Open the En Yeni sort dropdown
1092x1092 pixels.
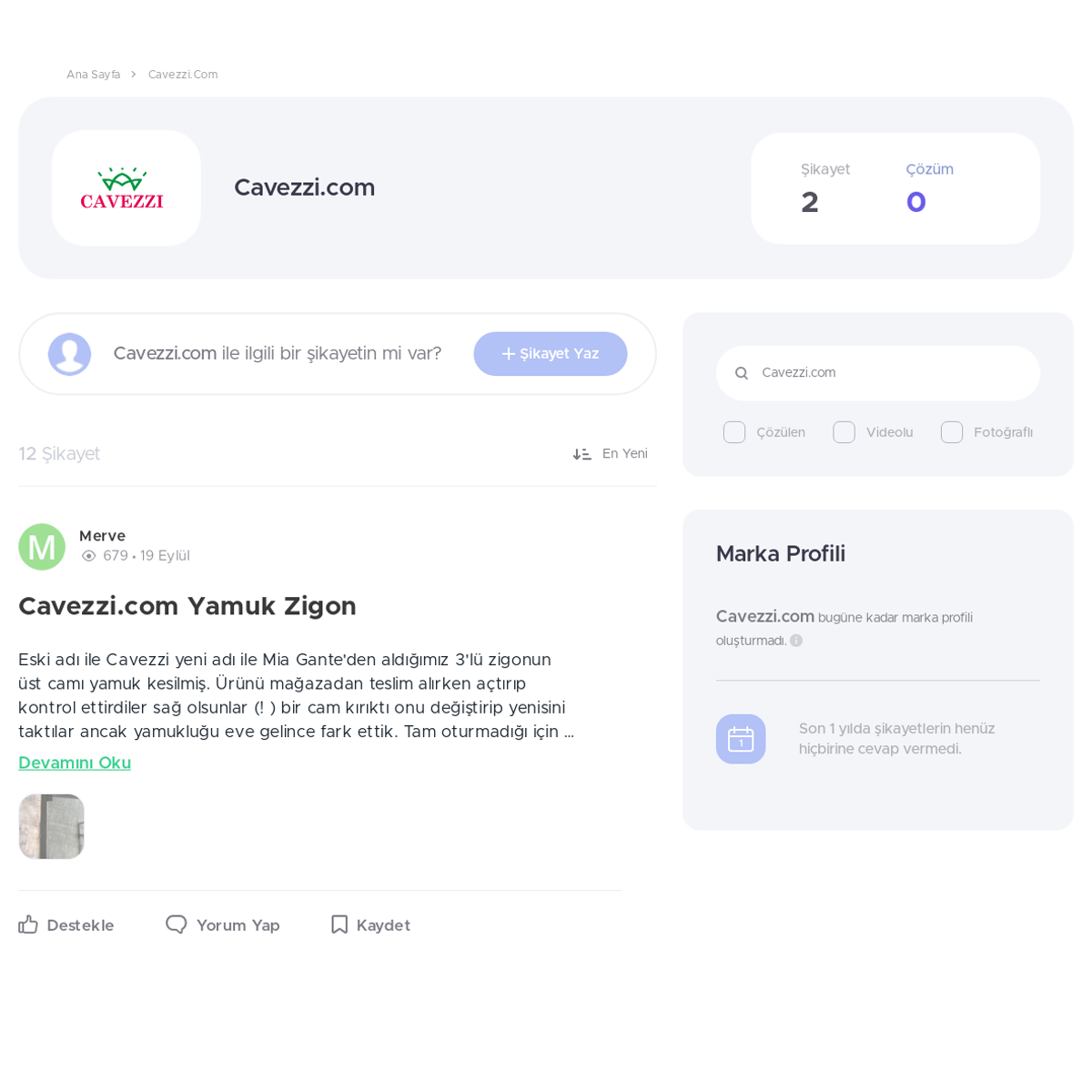tap(610, 453)
